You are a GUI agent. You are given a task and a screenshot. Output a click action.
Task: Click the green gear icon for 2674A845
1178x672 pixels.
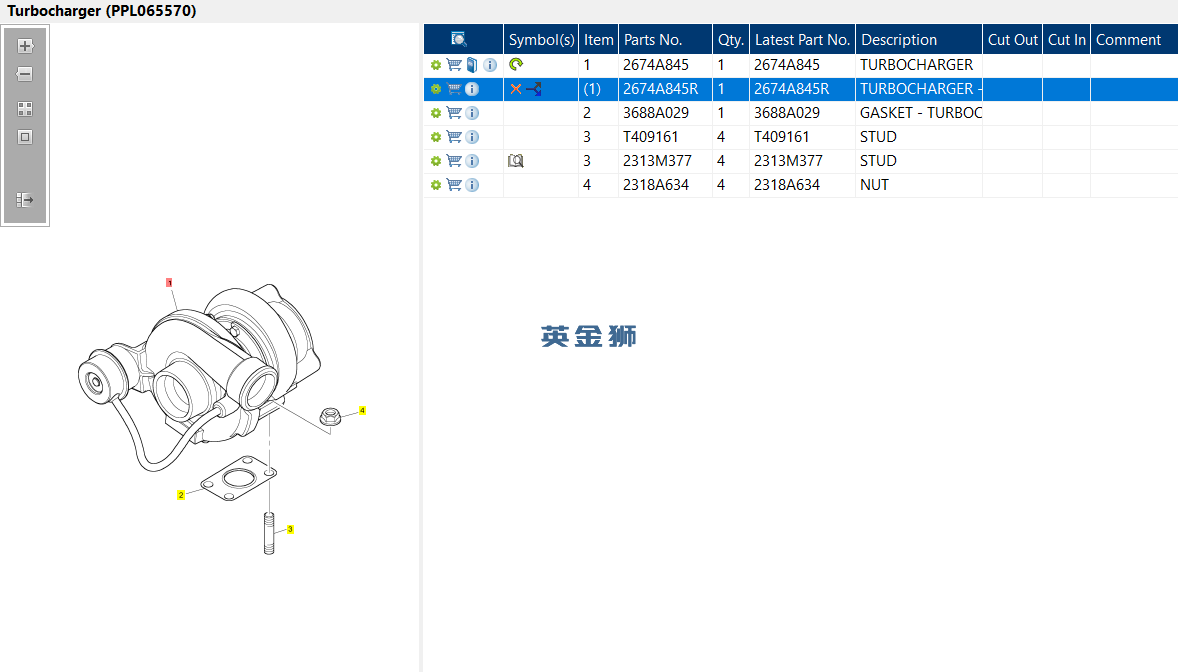pyautogui.click(x=436, y=65)
